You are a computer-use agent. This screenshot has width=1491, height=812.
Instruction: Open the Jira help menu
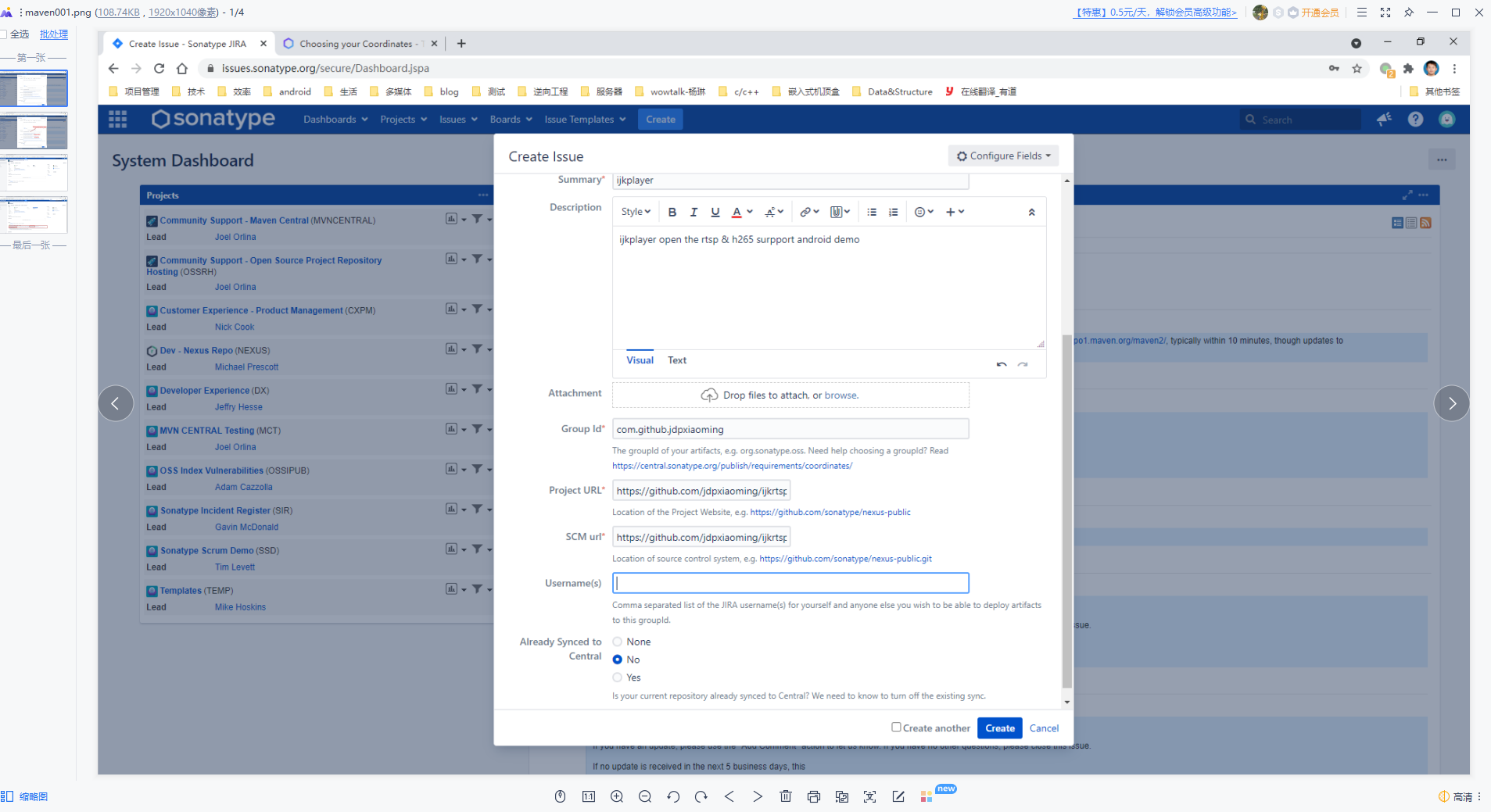1415,119
